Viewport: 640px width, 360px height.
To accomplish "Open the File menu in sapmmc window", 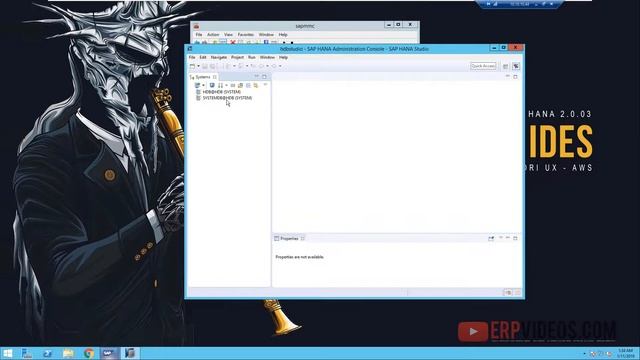I will pos(199,35).
